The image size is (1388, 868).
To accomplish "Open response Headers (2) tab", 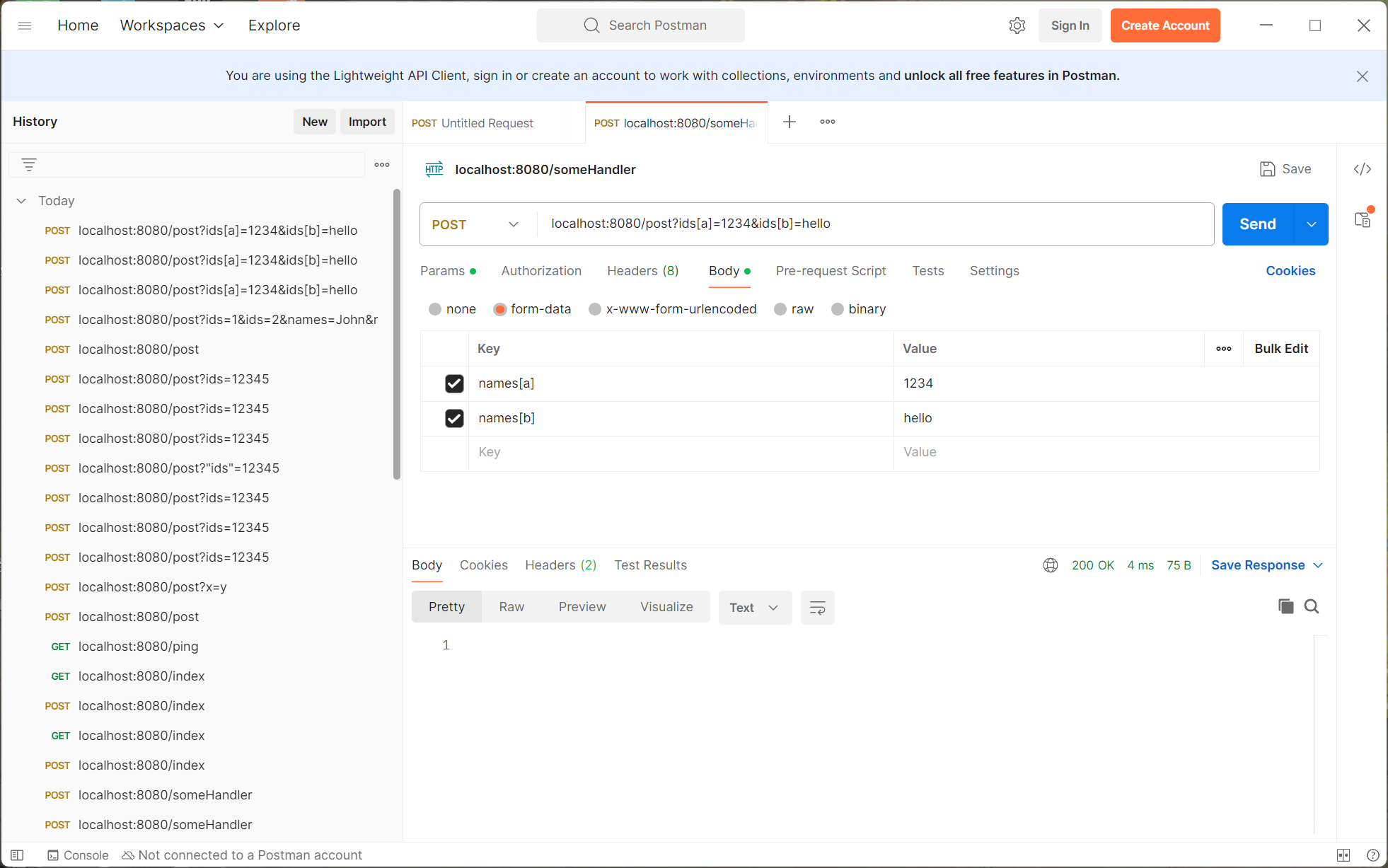I will (560, 565).
